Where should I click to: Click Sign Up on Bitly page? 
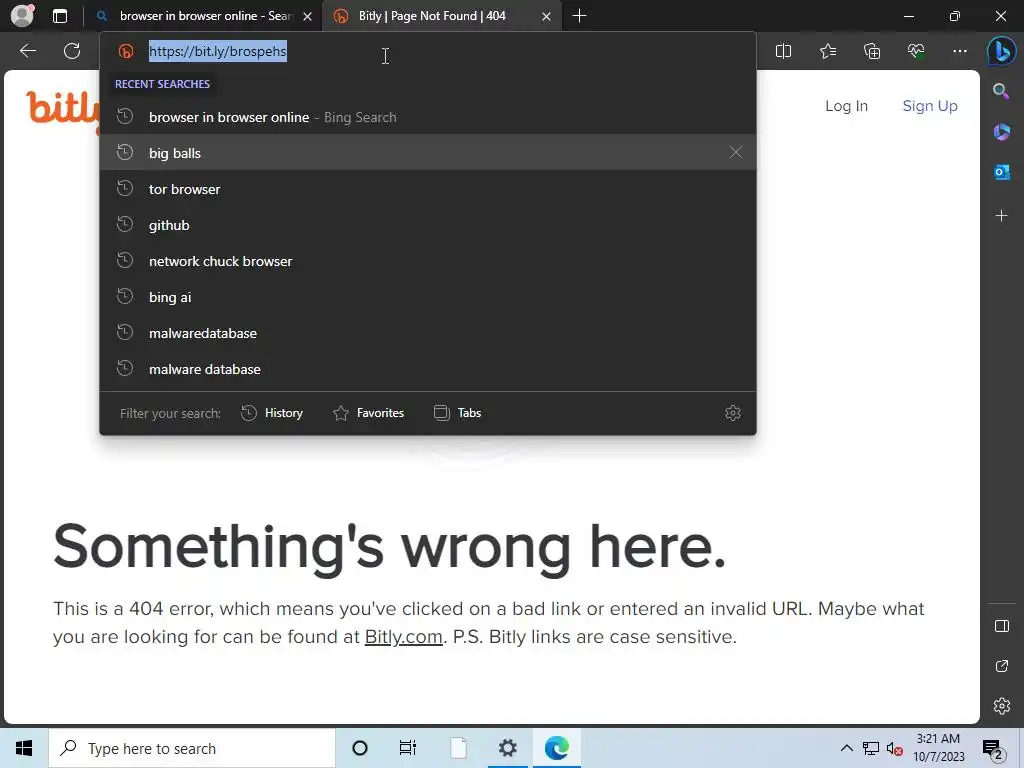click(x=930, y=106)
